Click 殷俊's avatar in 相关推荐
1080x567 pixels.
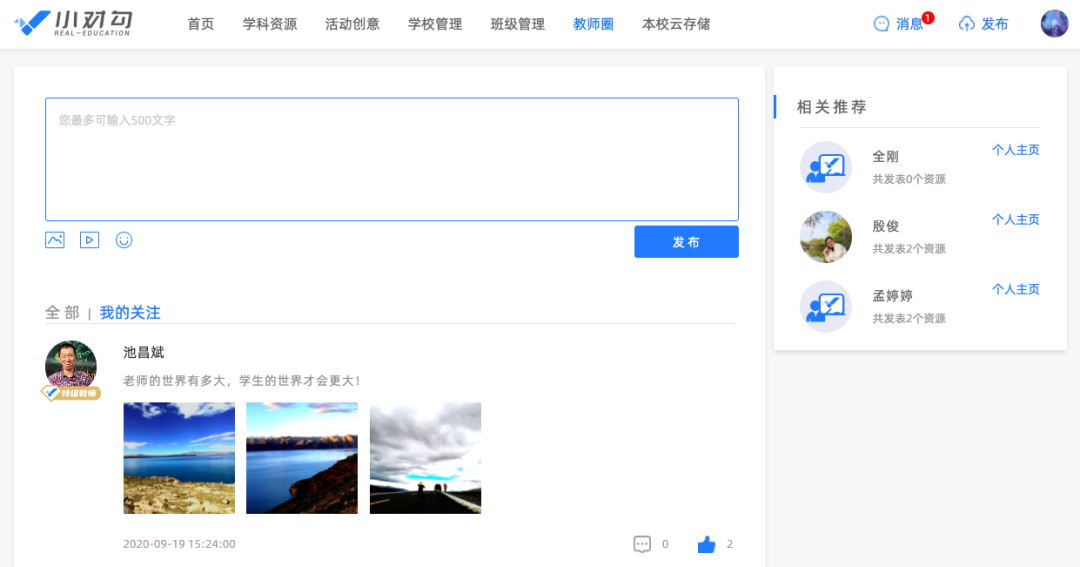click(826, 237)
